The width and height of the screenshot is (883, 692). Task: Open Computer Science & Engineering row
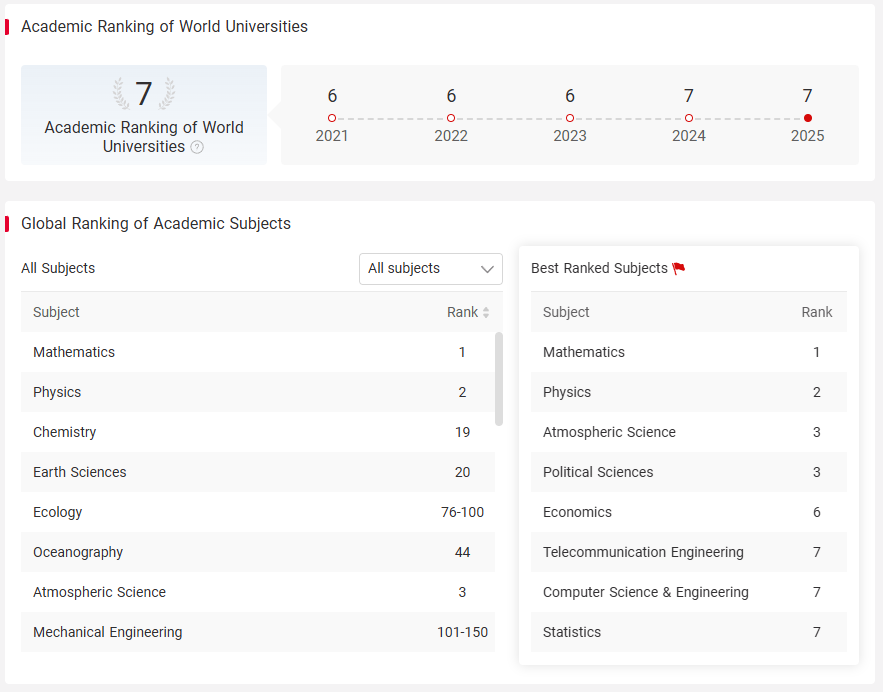click(689, 592)
